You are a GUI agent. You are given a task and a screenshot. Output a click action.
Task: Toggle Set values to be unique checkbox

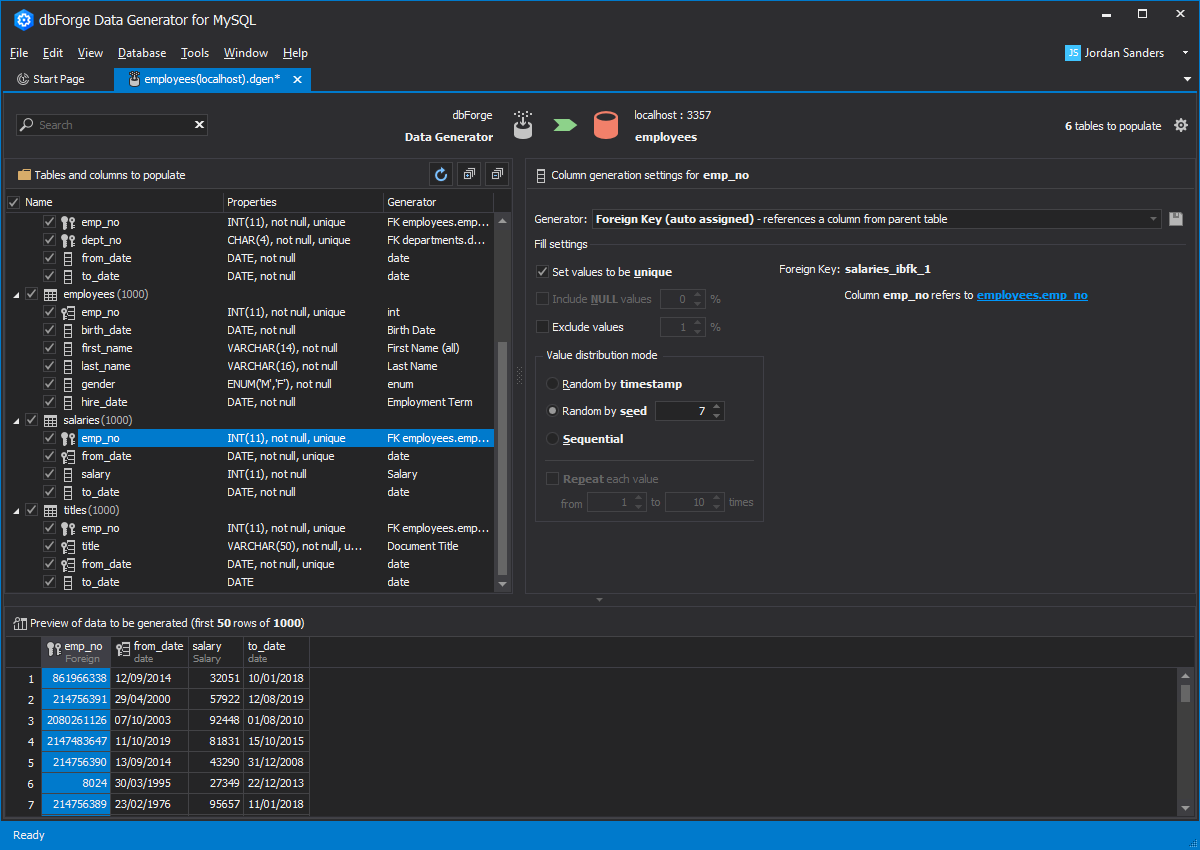pos(543,272)
